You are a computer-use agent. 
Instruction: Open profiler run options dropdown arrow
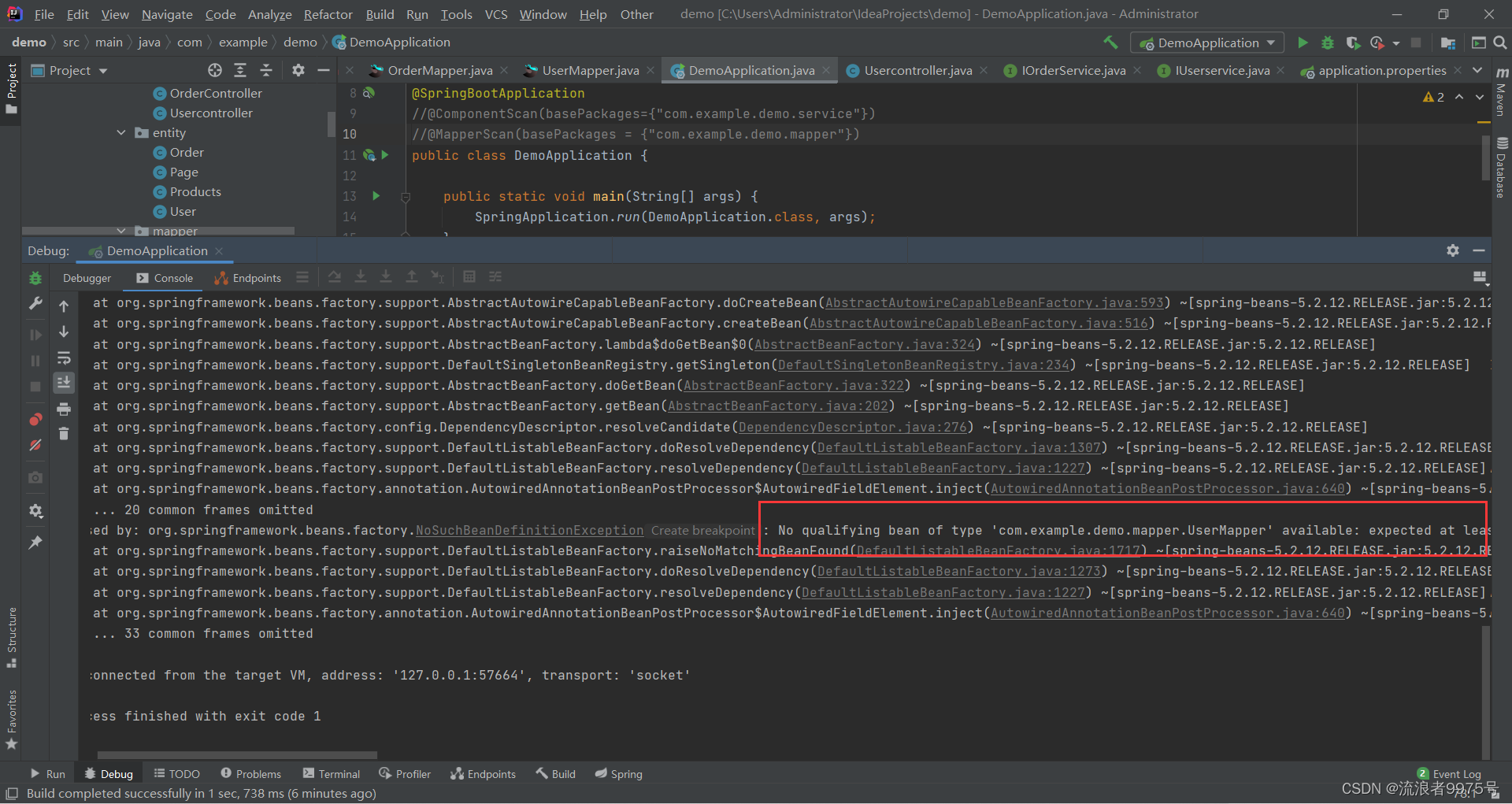(x=1396, y=43)
